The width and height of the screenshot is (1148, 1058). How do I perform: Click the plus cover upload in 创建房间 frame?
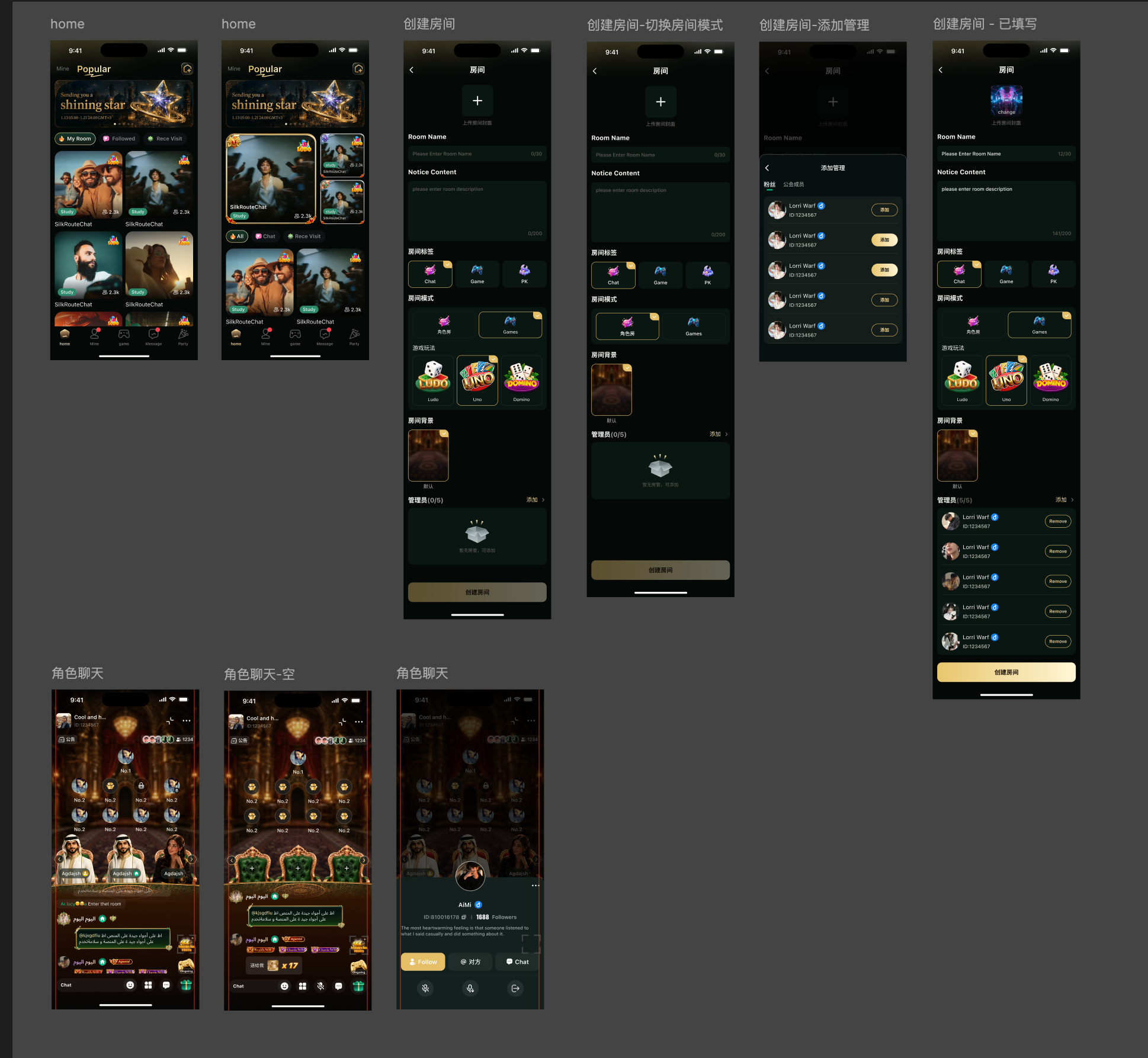pos(477,101)
